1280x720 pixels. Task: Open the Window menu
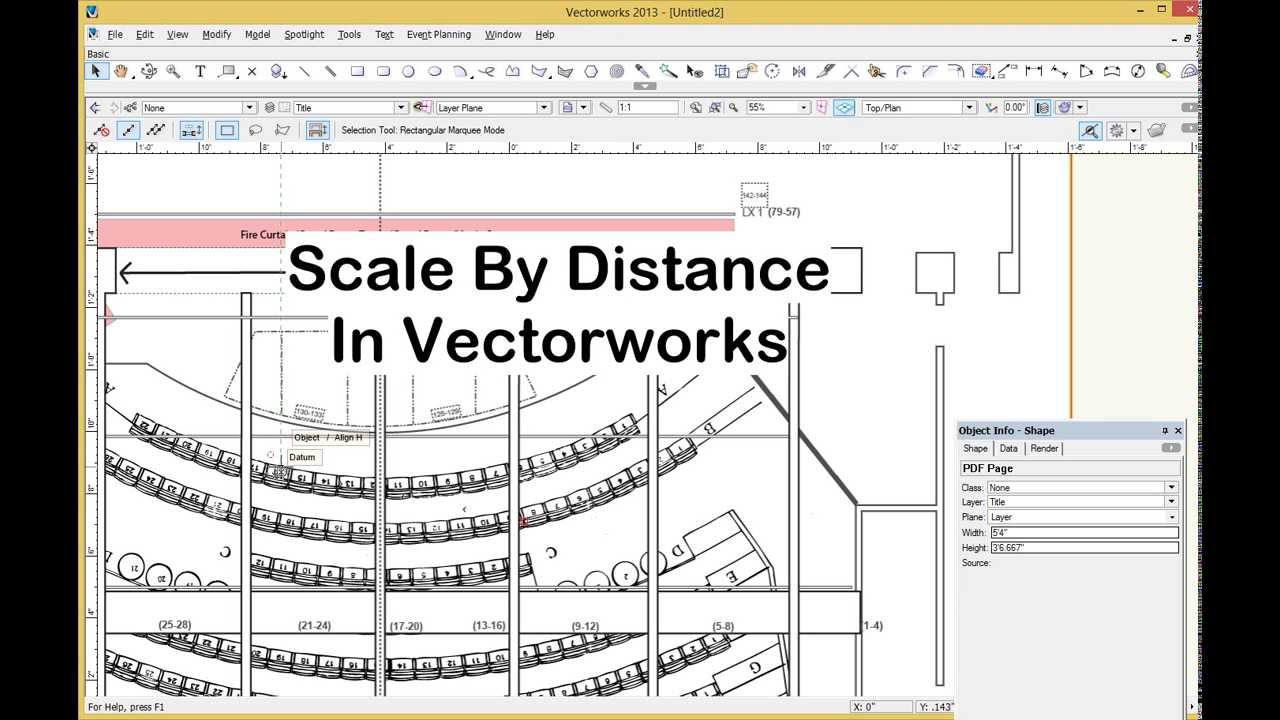tap(503, 34)
